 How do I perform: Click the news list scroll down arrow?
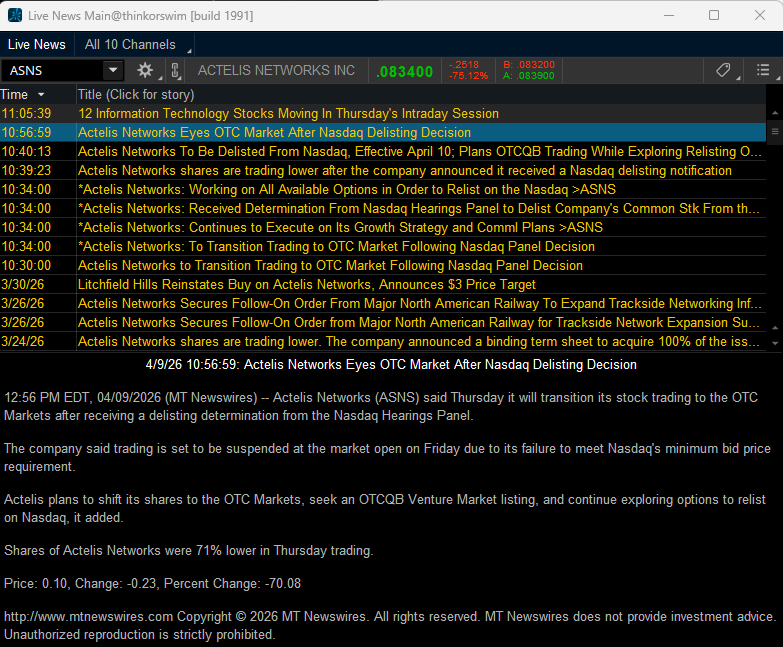click(x=775, y=343)
